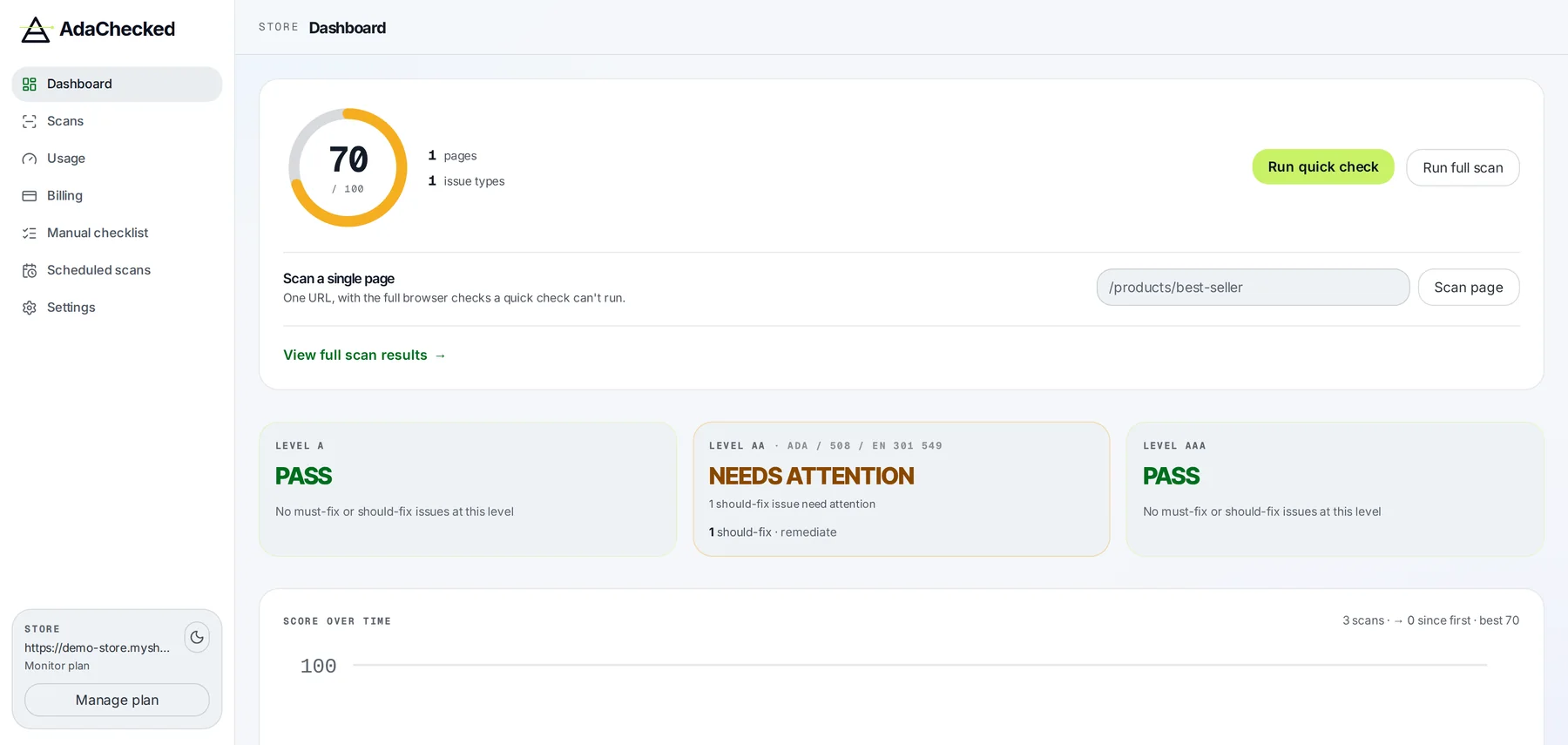This screenshot has width=1568, height=745.
Task: Click the Usage gauge icon
Action: [30, 159]
